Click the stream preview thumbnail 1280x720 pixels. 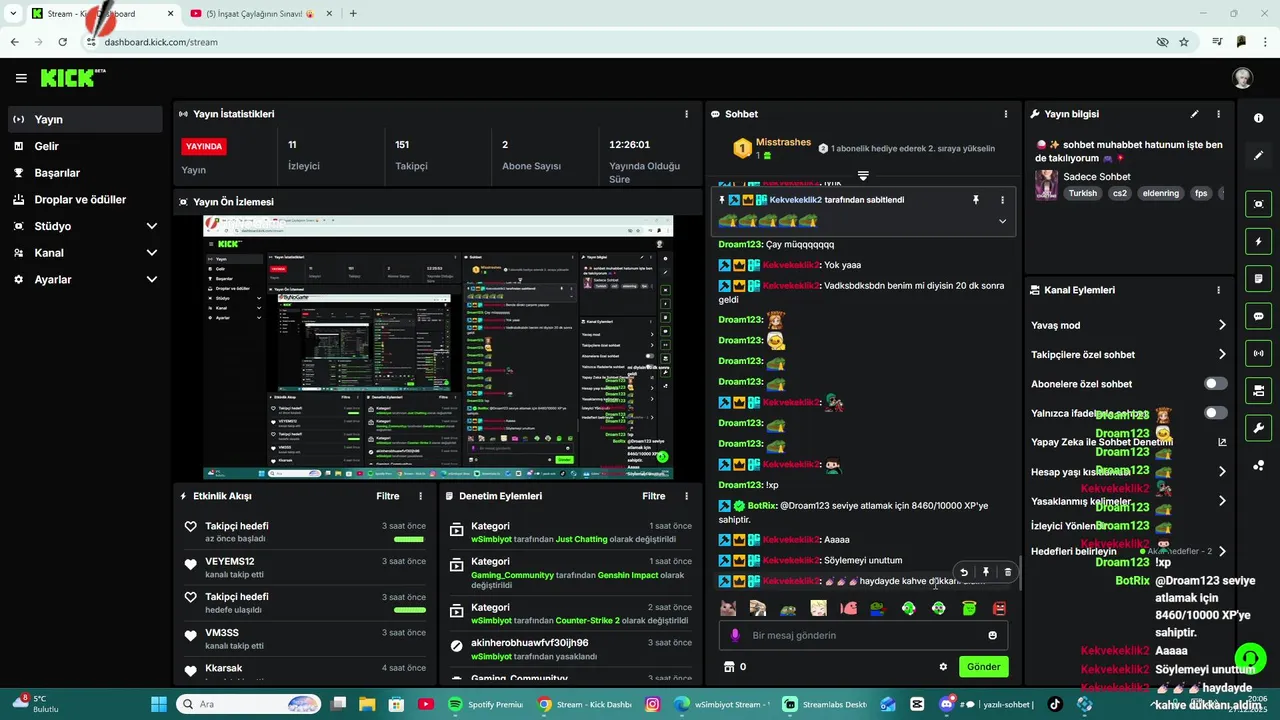(438, 347)
